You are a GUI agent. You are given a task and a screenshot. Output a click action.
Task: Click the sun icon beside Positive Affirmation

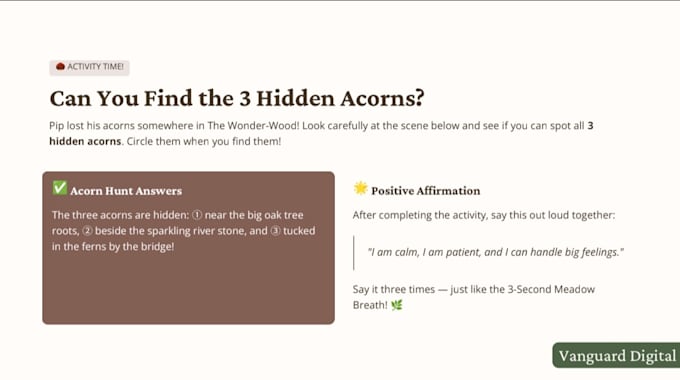(360, 188)
